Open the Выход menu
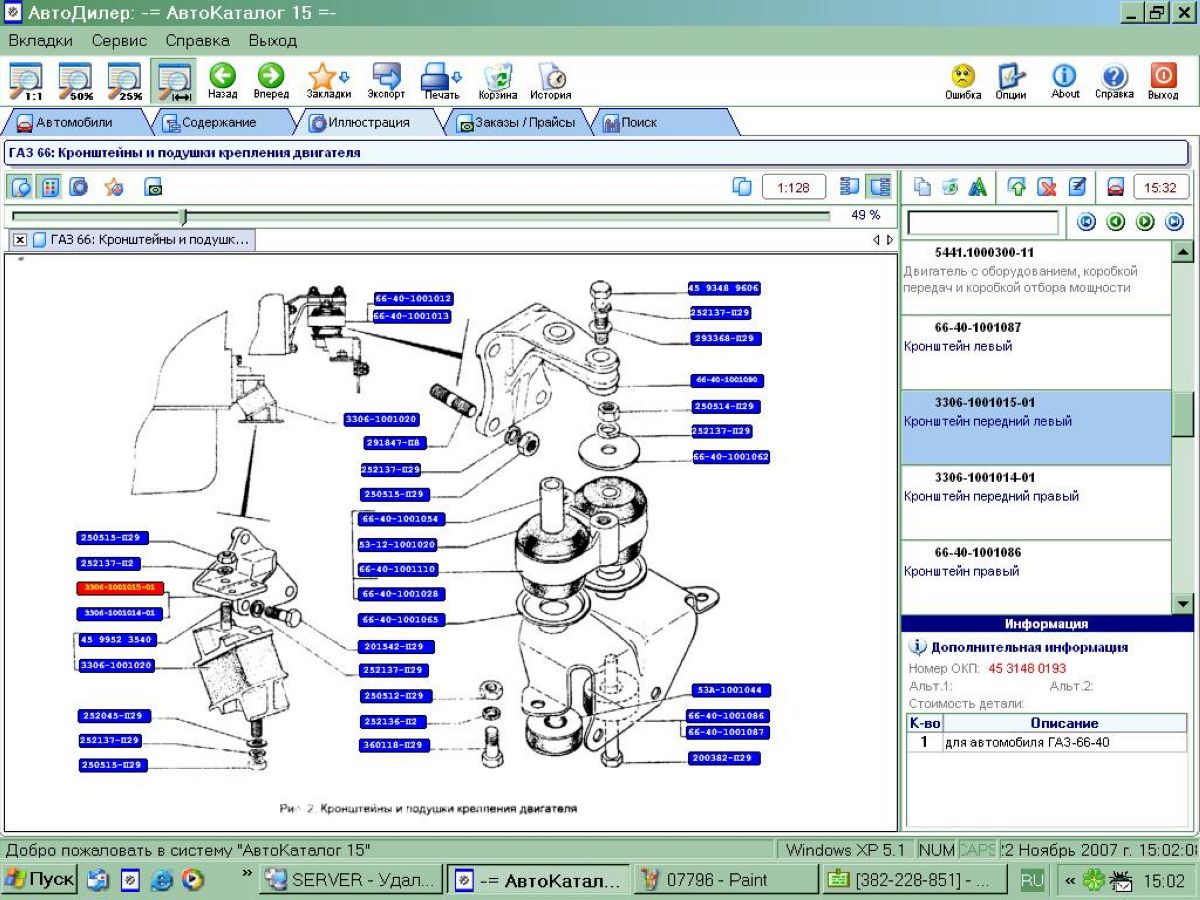 click(x=273, y=41)
